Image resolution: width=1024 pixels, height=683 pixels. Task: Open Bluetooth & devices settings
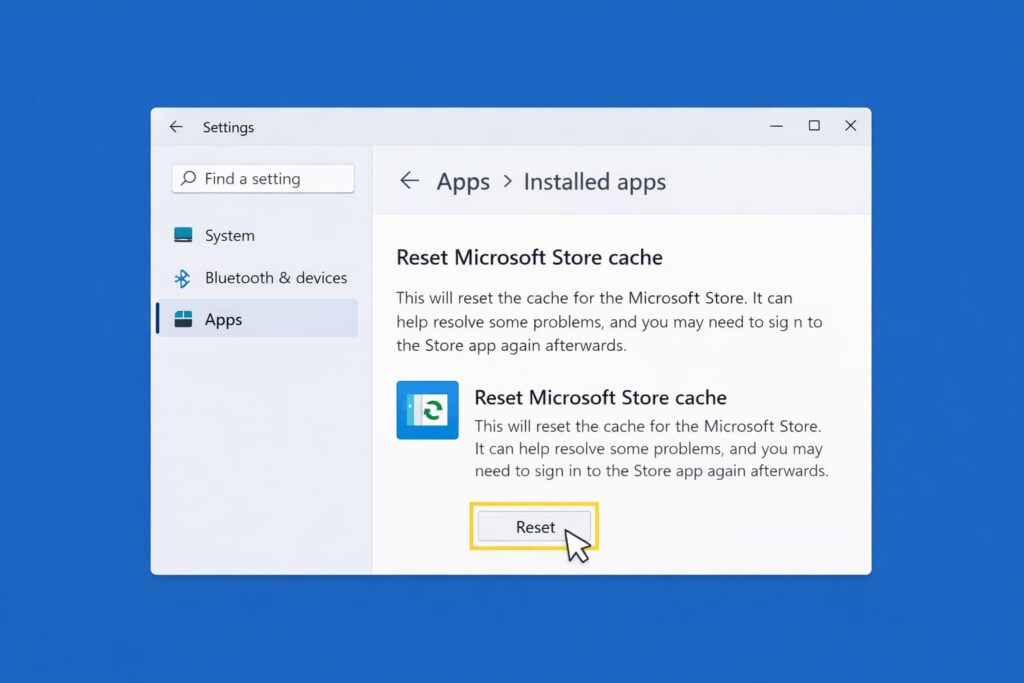[x=276, y=278]
